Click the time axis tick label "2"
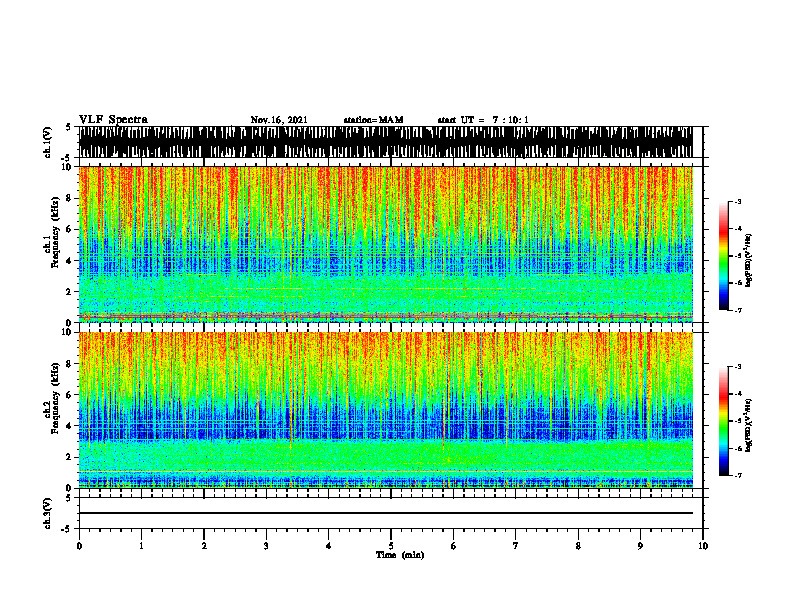The height and width of the screenshot is (612, 792). tap(204, 546)
